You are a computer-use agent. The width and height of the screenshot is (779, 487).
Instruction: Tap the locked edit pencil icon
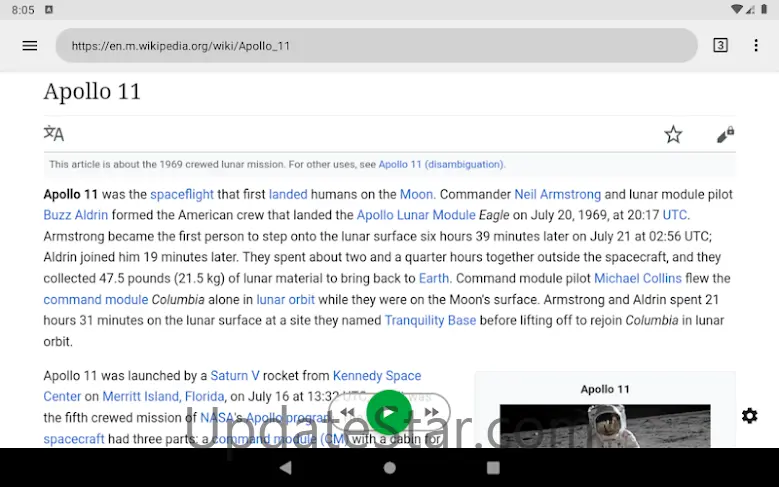click(725, 134)
